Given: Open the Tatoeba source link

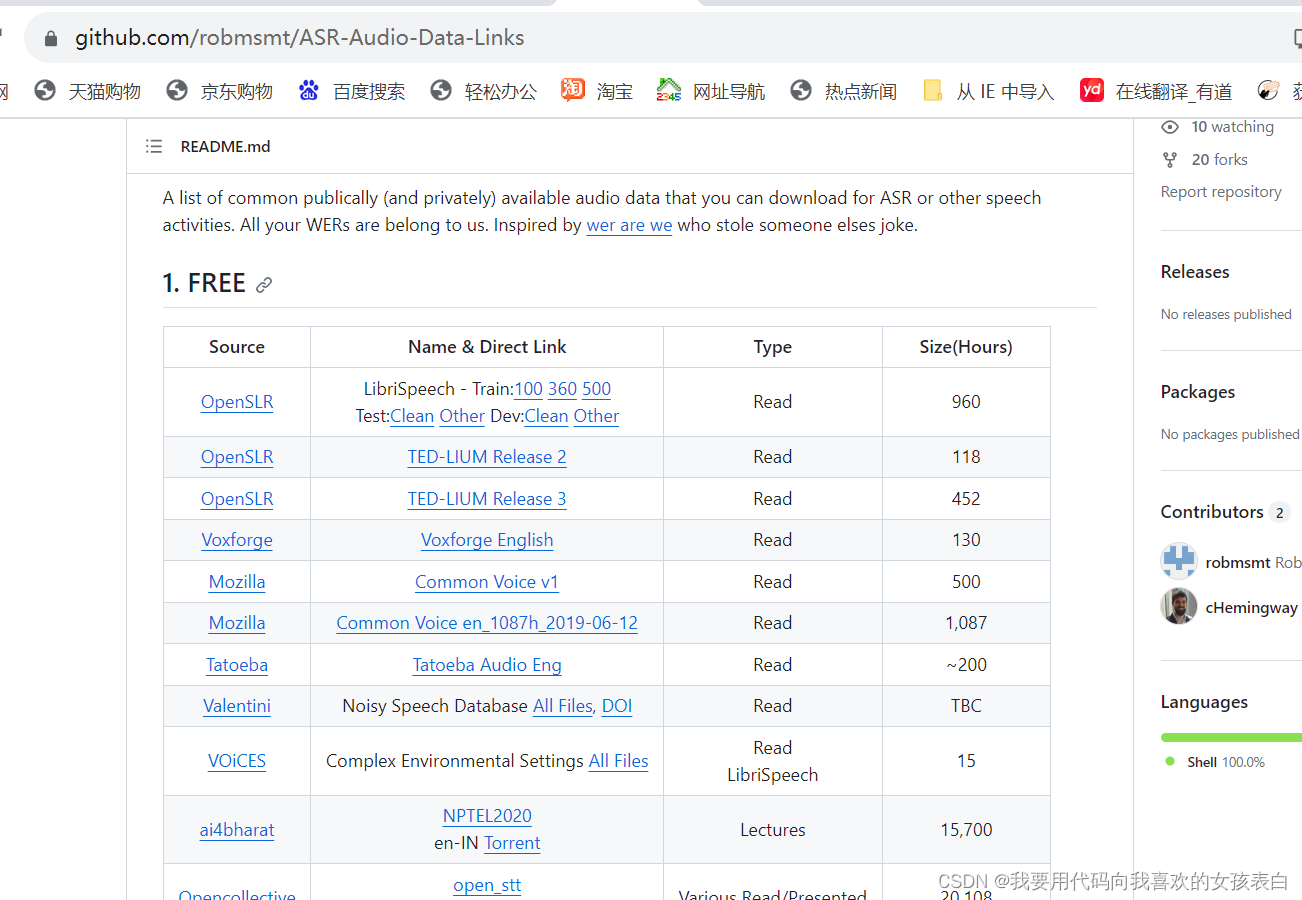Looking at the screenshot, I should 237,665.
